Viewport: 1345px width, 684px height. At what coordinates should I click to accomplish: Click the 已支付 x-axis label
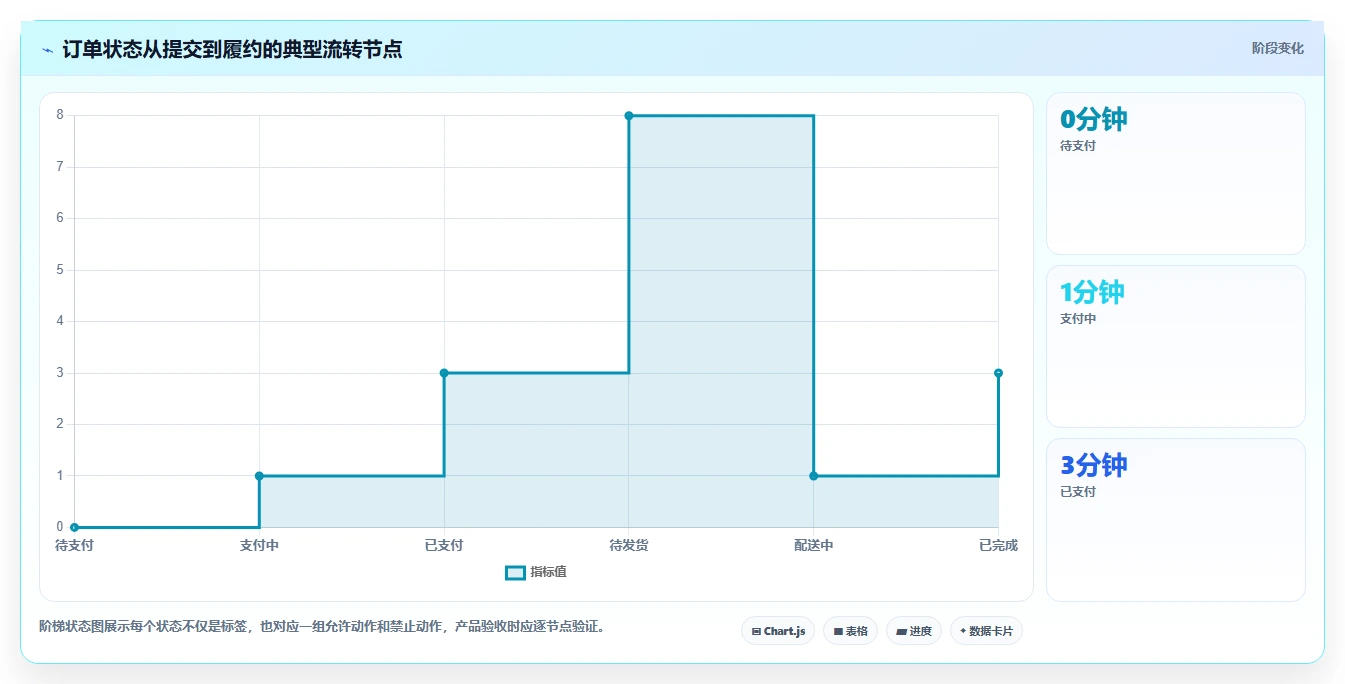point(444,545)
